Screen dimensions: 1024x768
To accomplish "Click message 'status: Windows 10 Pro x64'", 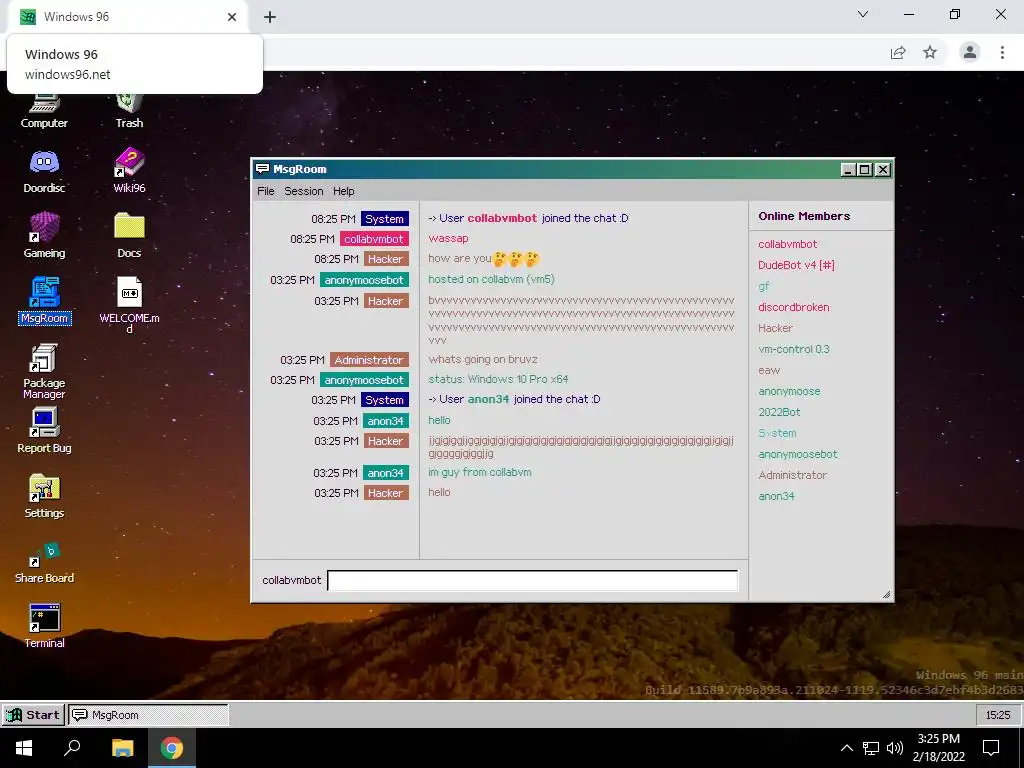I will (498, 379).
